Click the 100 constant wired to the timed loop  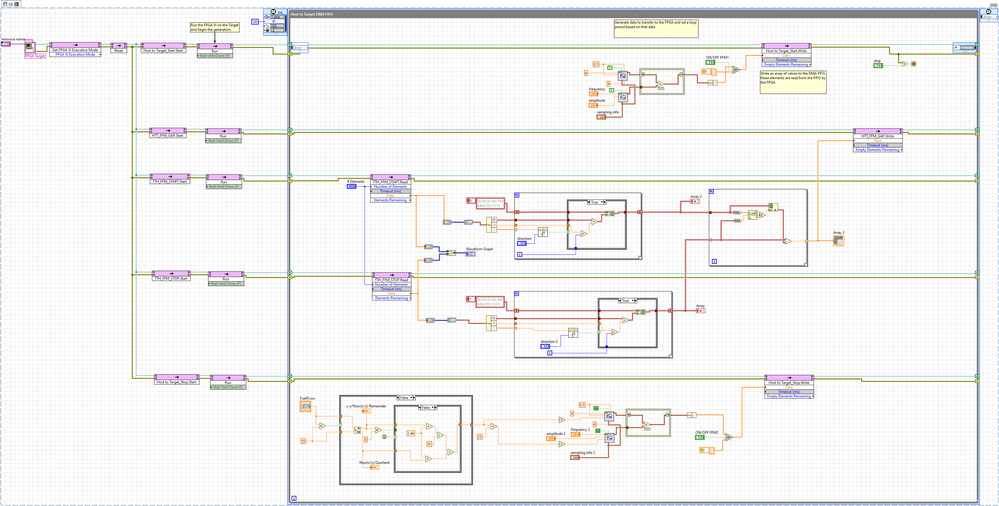255,22
